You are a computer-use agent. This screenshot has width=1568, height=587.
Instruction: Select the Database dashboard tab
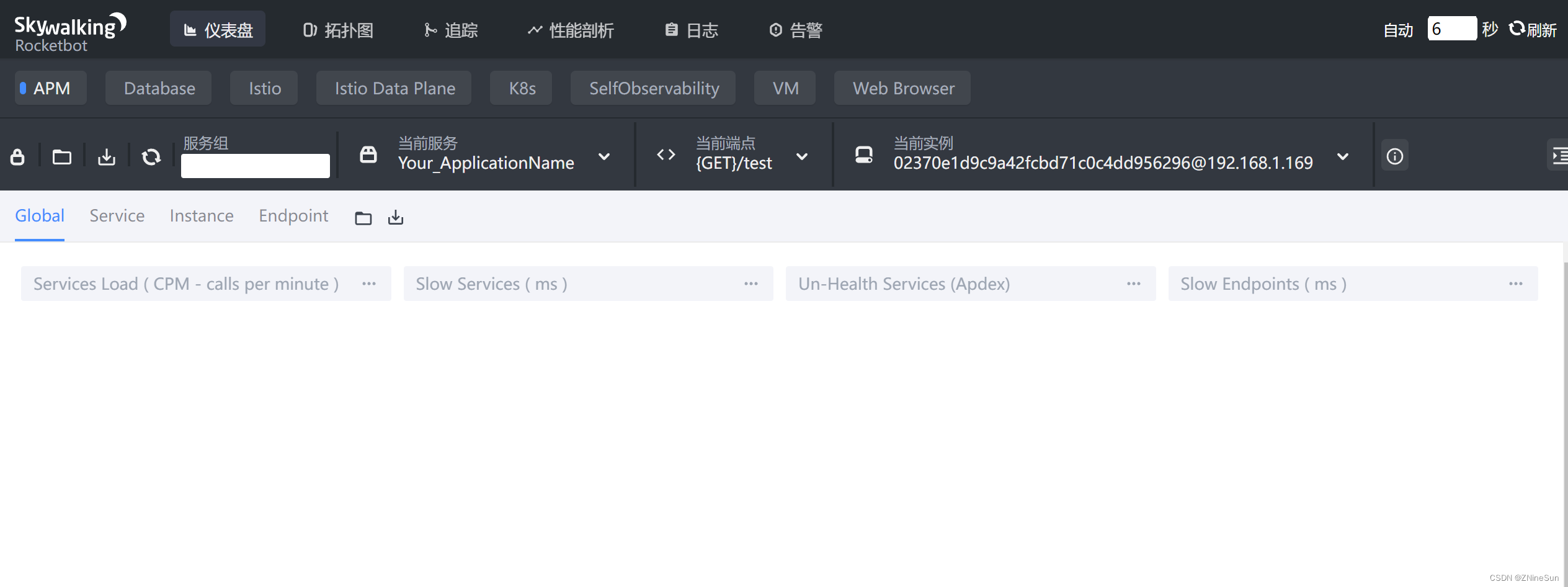(x=159, y=88)
